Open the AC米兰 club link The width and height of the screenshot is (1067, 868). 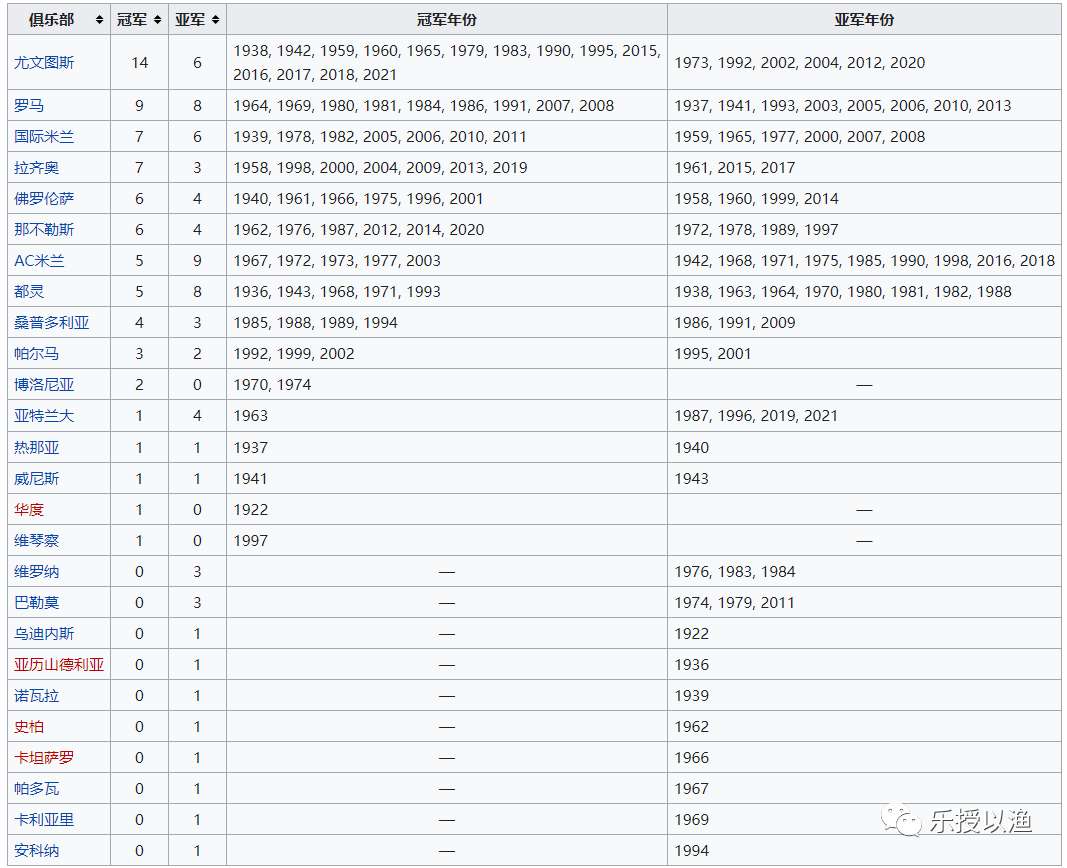tap(39, 261)
